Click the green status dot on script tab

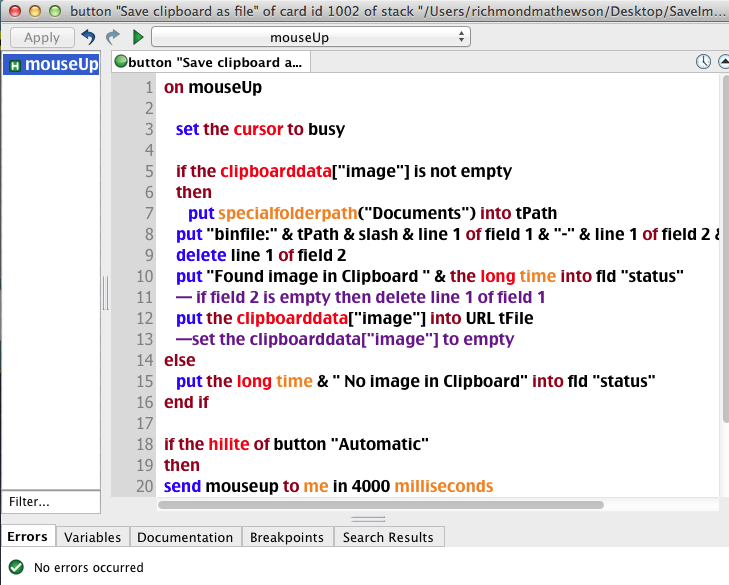[x=121, y=62]
